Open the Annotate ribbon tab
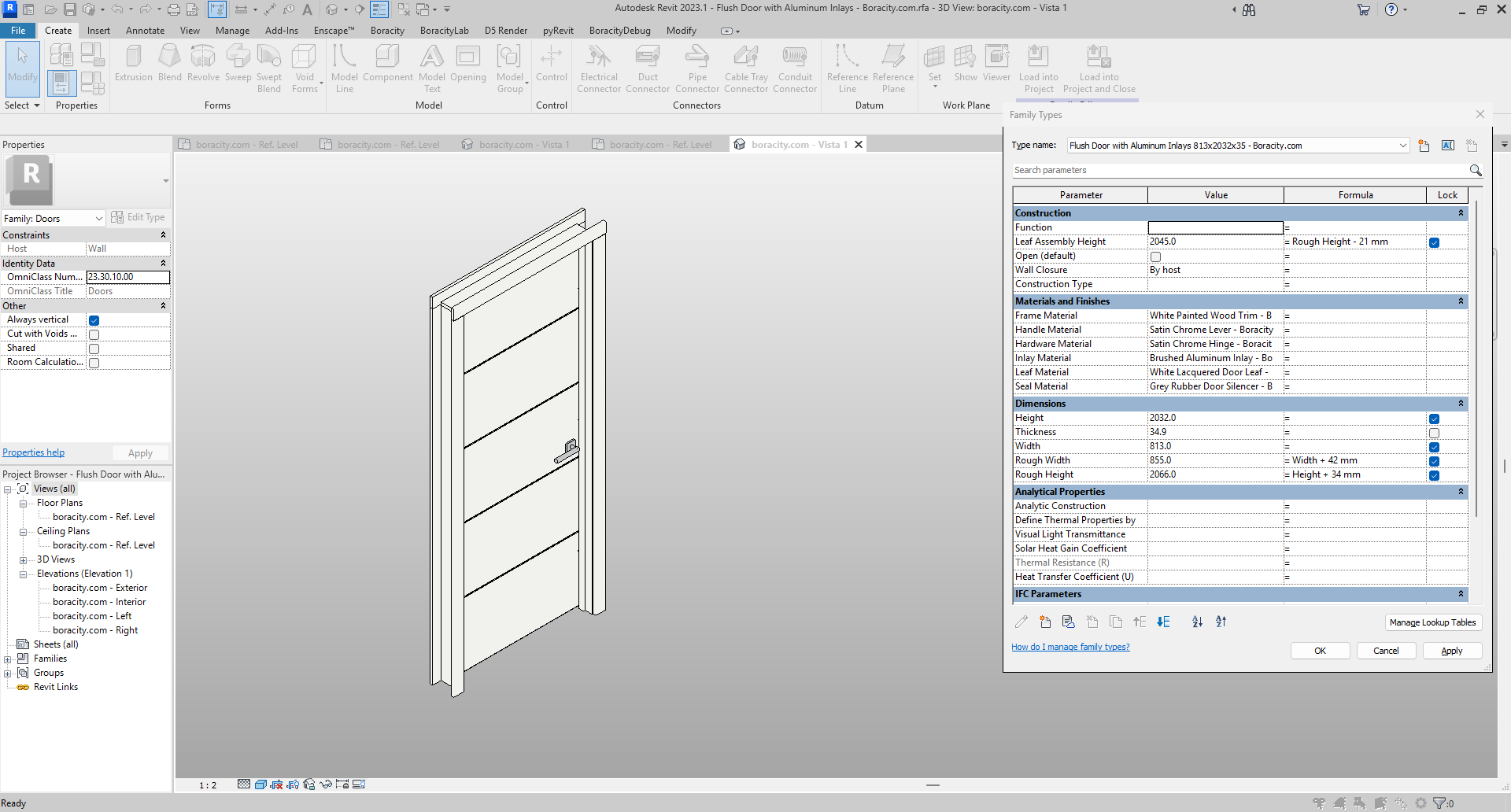Screen dimensions: 1511x812 tap(145, 31)
